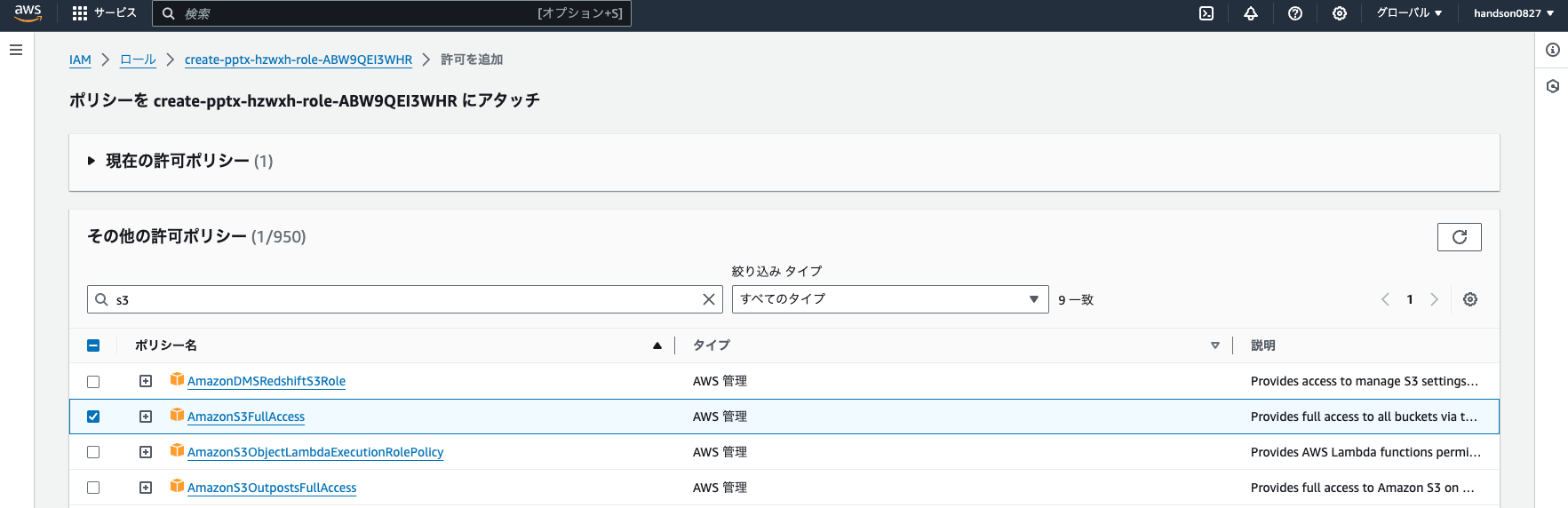Open the info panel icon on right
The image size is (1568, 508).
[1553, 50]
